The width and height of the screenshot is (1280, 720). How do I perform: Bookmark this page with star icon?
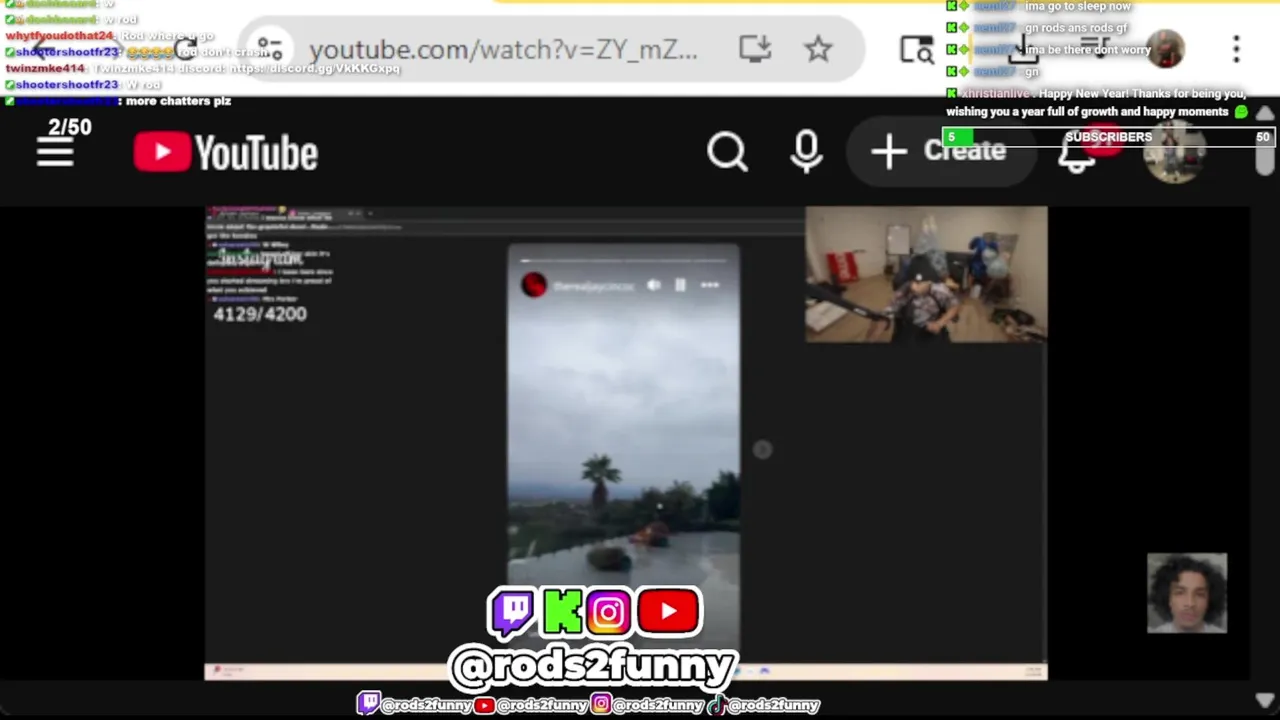click(818, 49)
